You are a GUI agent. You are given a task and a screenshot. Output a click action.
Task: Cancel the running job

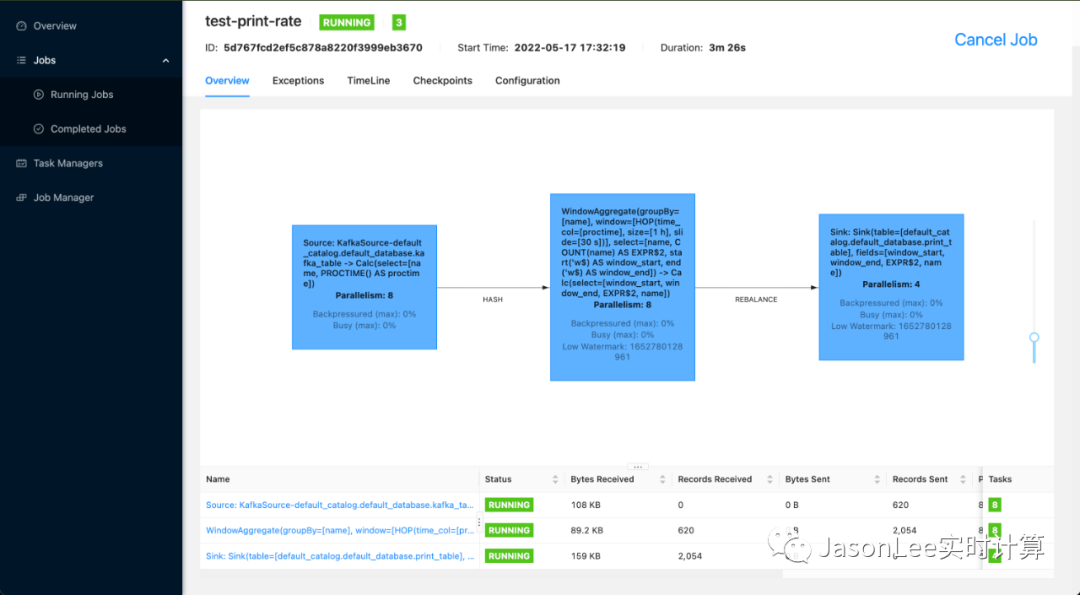pos(995,40)
